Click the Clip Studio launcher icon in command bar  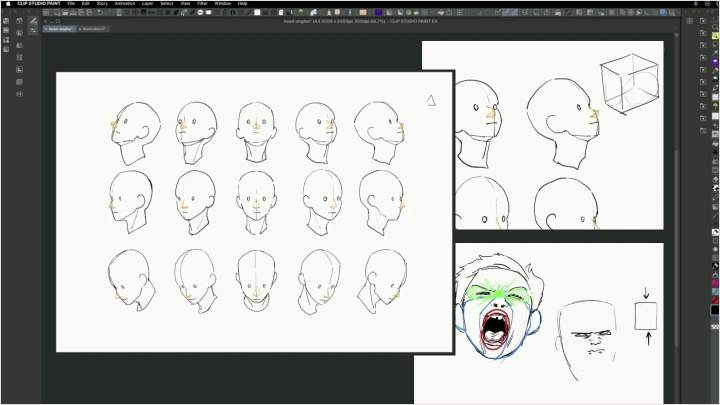(x=46, y=12)
